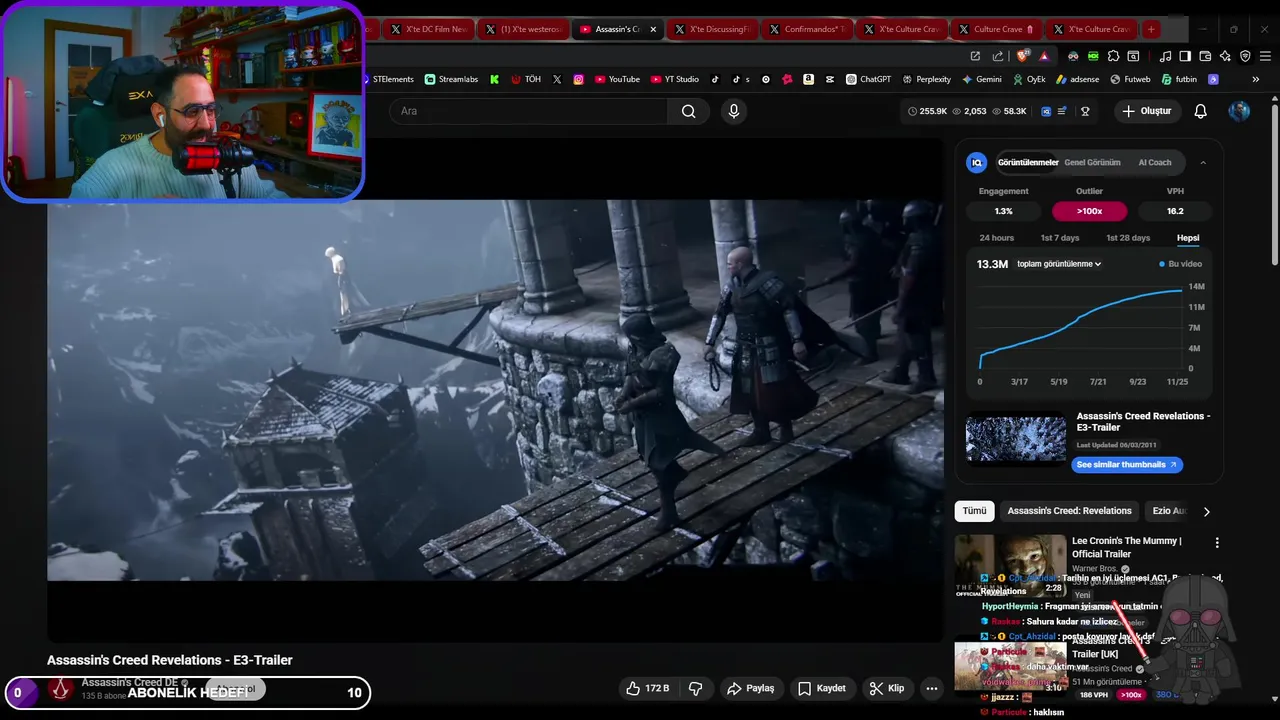This screenshot has height=720, width=1280.
Task: Click the vidIQ panel video thumbnail
Action: pos(1015,440)
